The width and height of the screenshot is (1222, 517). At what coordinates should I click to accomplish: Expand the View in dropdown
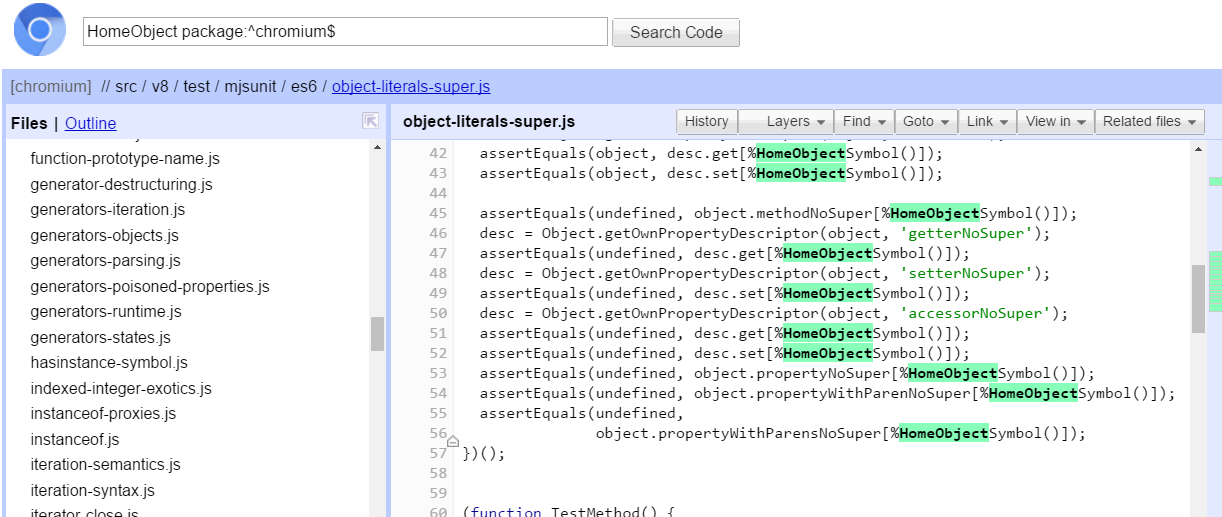coord(1056,121)
